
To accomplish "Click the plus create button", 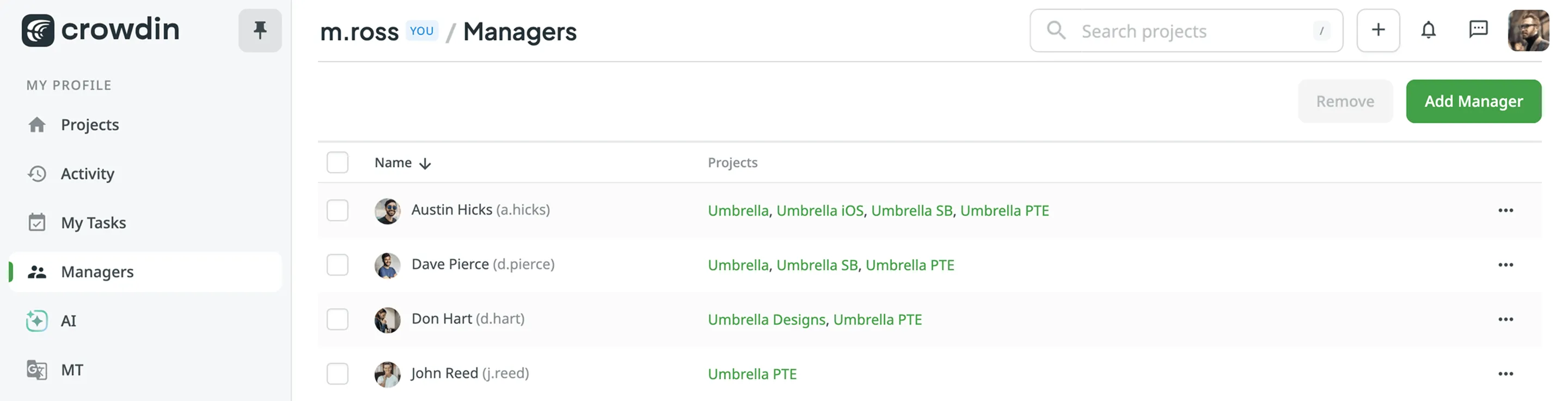I will click(1378, 31).
